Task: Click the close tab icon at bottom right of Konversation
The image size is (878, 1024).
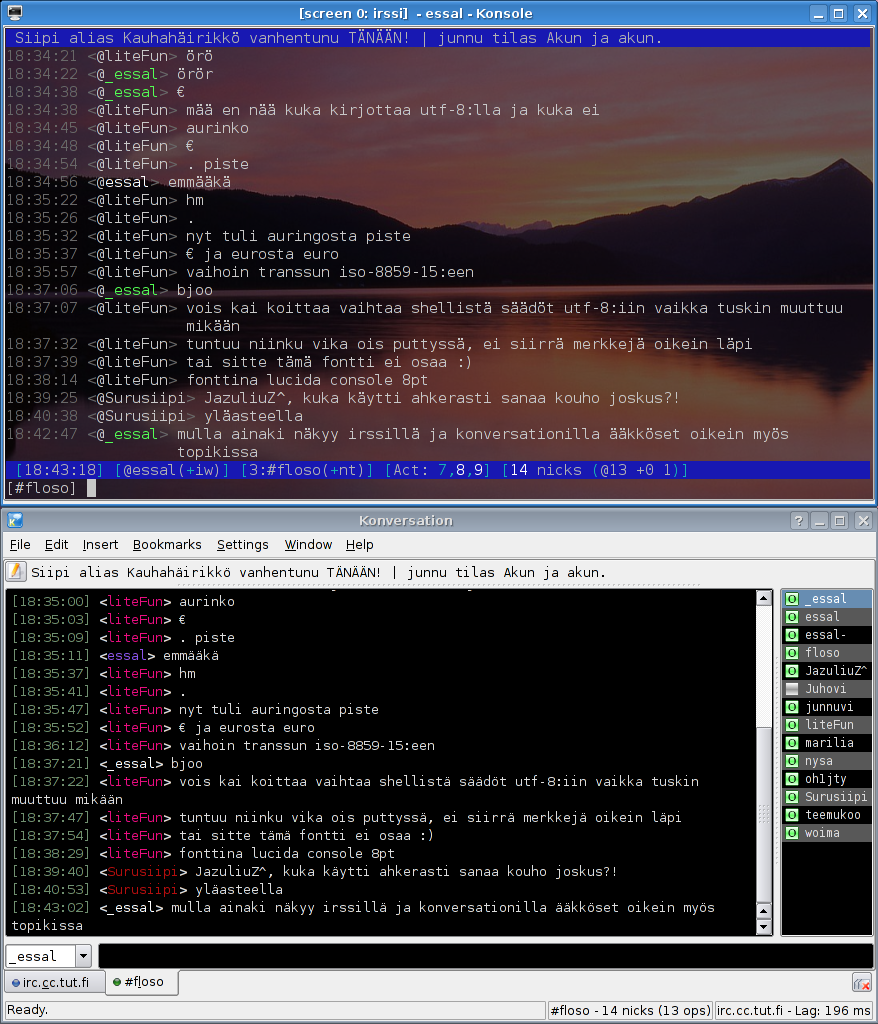Action: tap(862, 982)
